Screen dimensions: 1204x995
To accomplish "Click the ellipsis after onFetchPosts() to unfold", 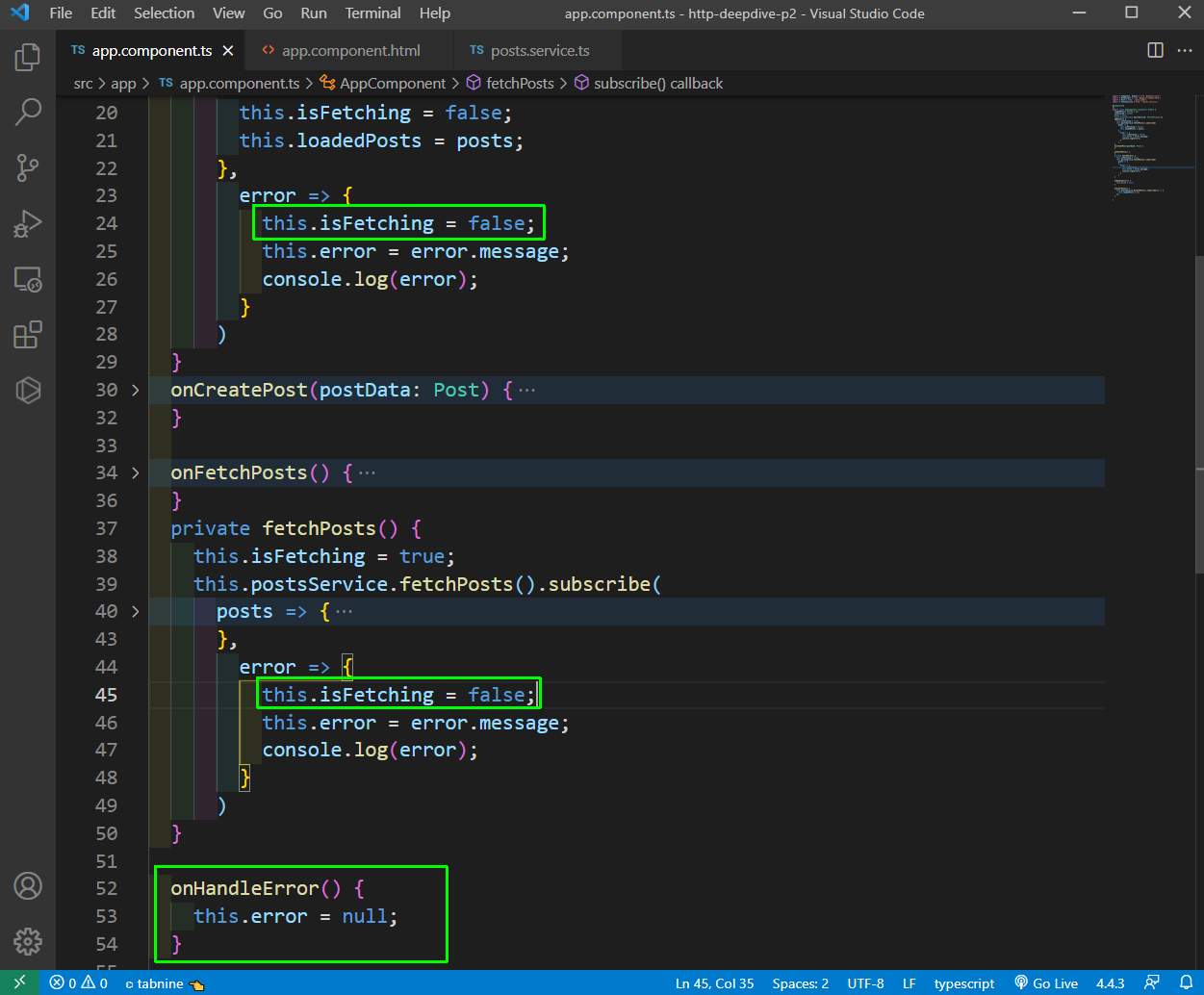I will coord(367,473).
